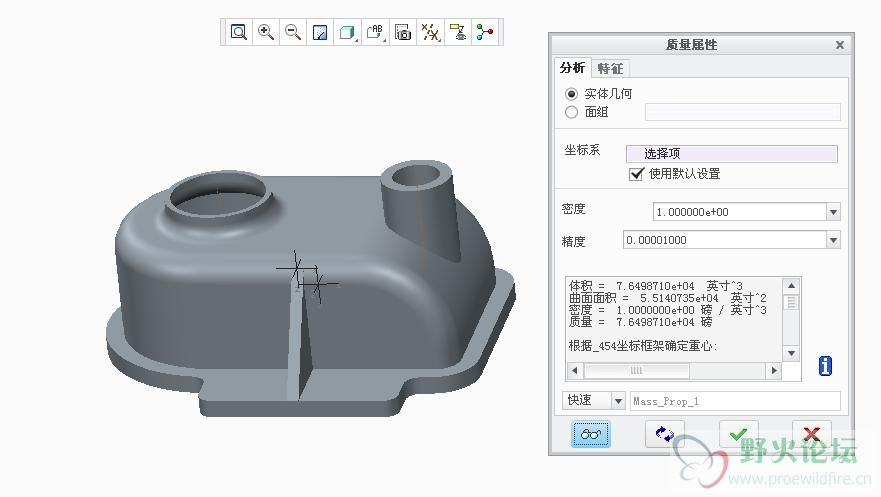Screen dimensions: 881x497
Task: Open the 密度 dropdown arrow
Action: 833,212
